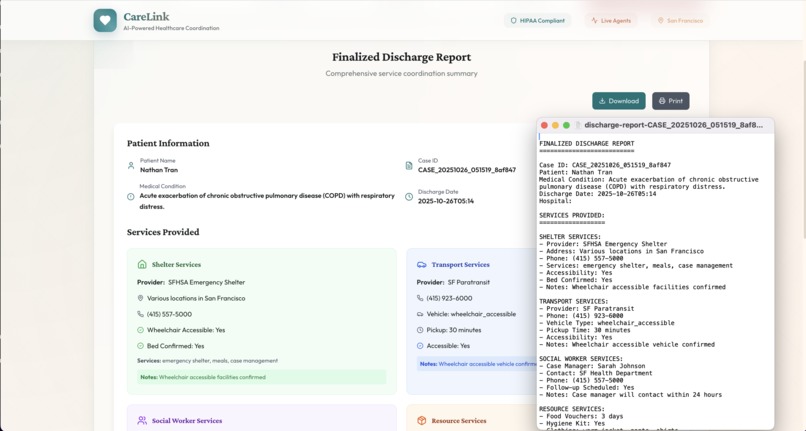This screenshot has height=431, width=806.
Task: Click the Patient Name person icon
Action: pos(131,166)
